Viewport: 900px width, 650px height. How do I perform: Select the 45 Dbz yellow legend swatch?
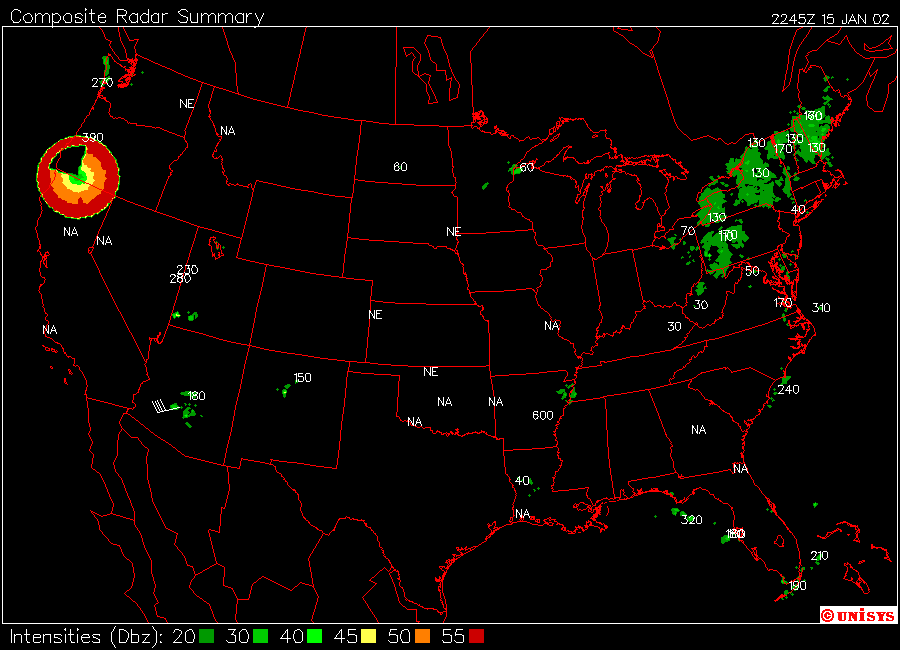pos(368,636)
